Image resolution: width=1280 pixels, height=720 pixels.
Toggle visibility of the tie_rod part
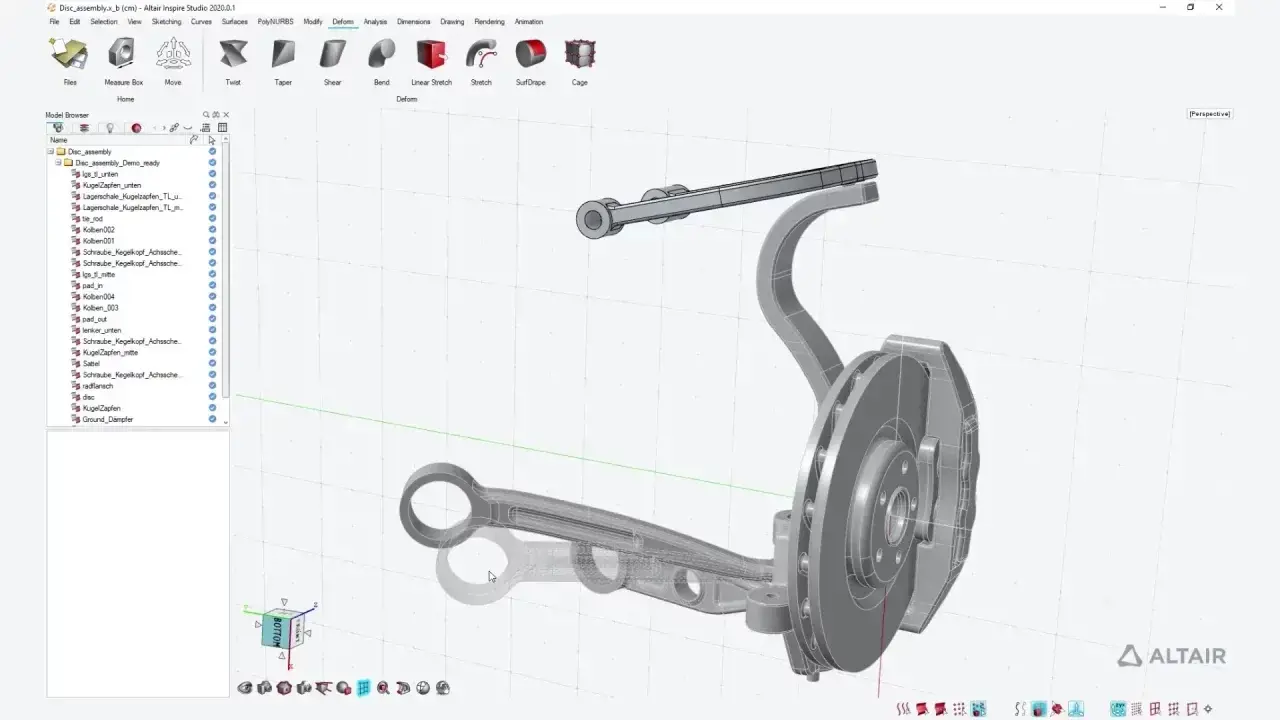(211, 218)
